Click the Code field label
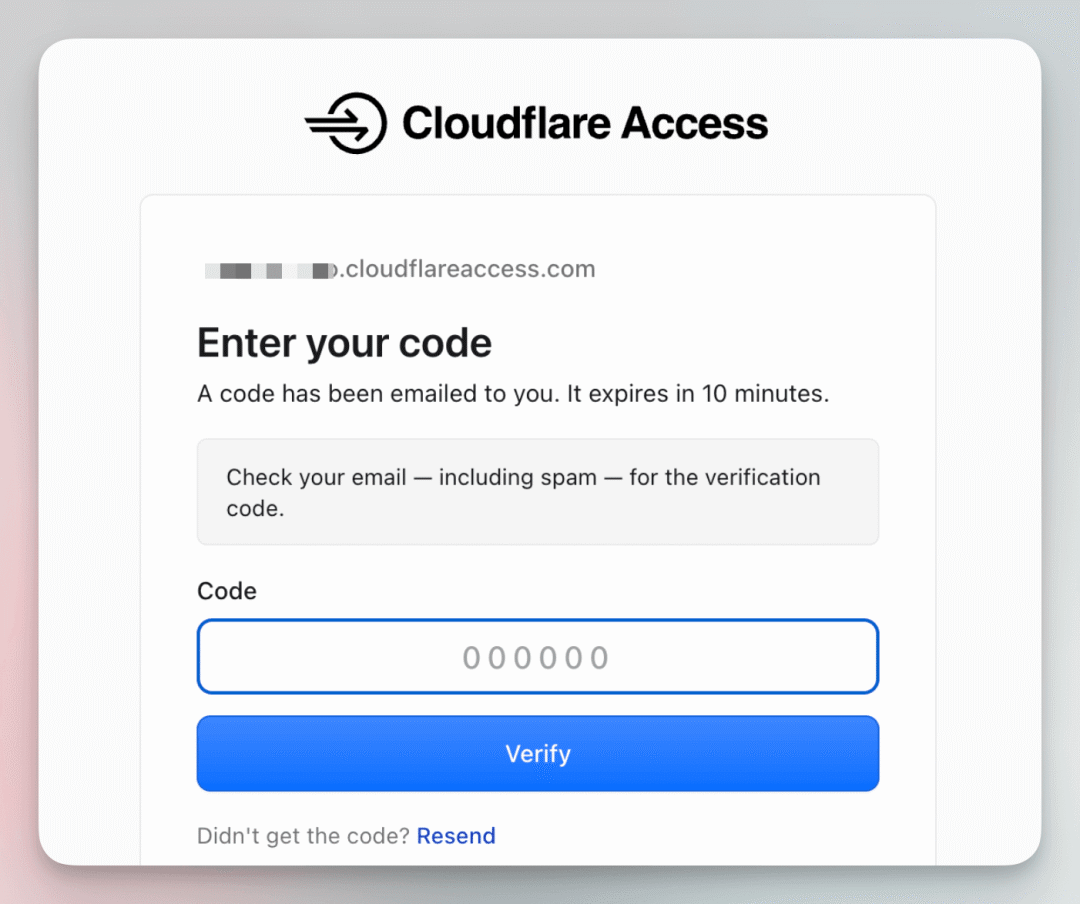 coord(227,591)
